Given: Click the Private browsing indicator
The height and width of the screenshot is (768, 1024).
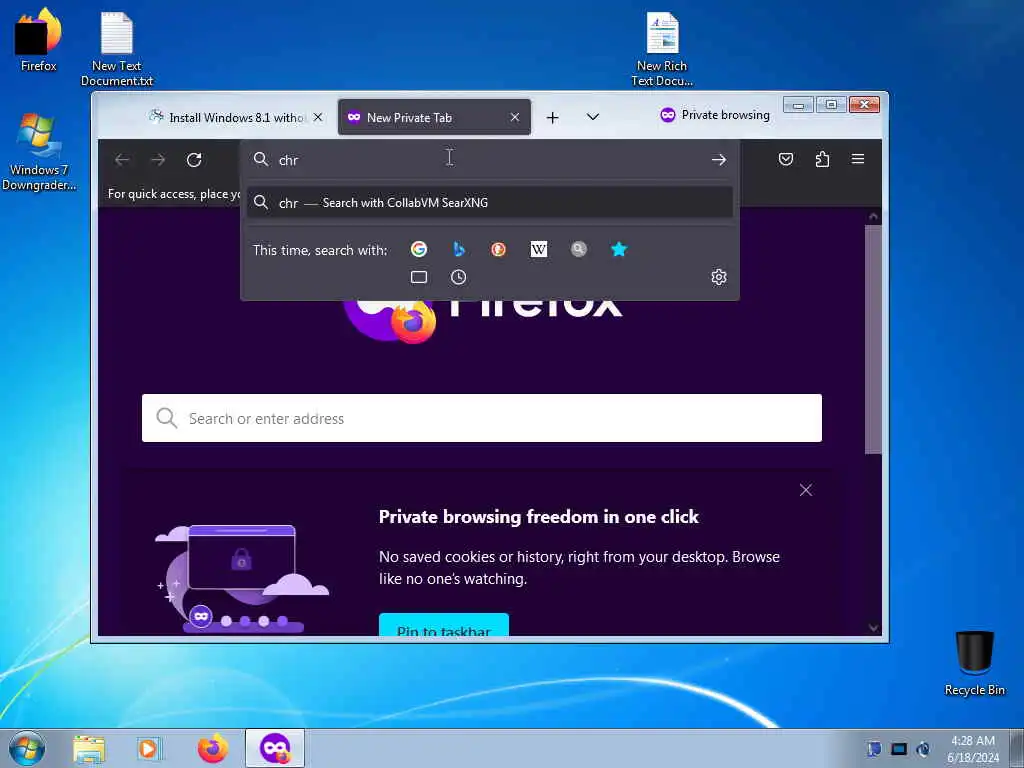Looking at the screenshot, I should click(x=715, y=116).
